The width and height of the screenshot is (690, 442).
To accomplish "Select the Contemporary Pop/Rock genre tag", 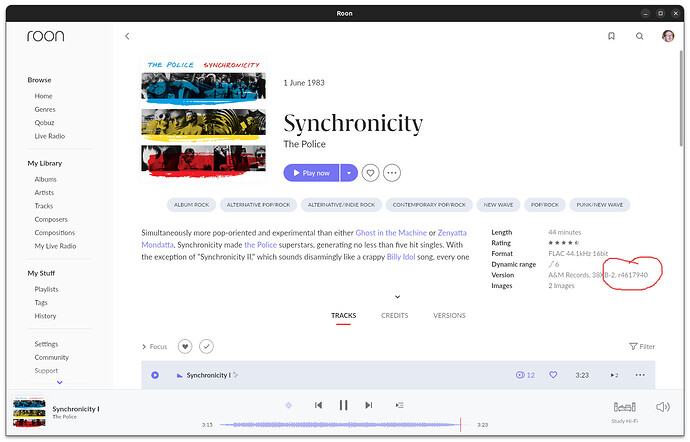I will click(429, 205).
